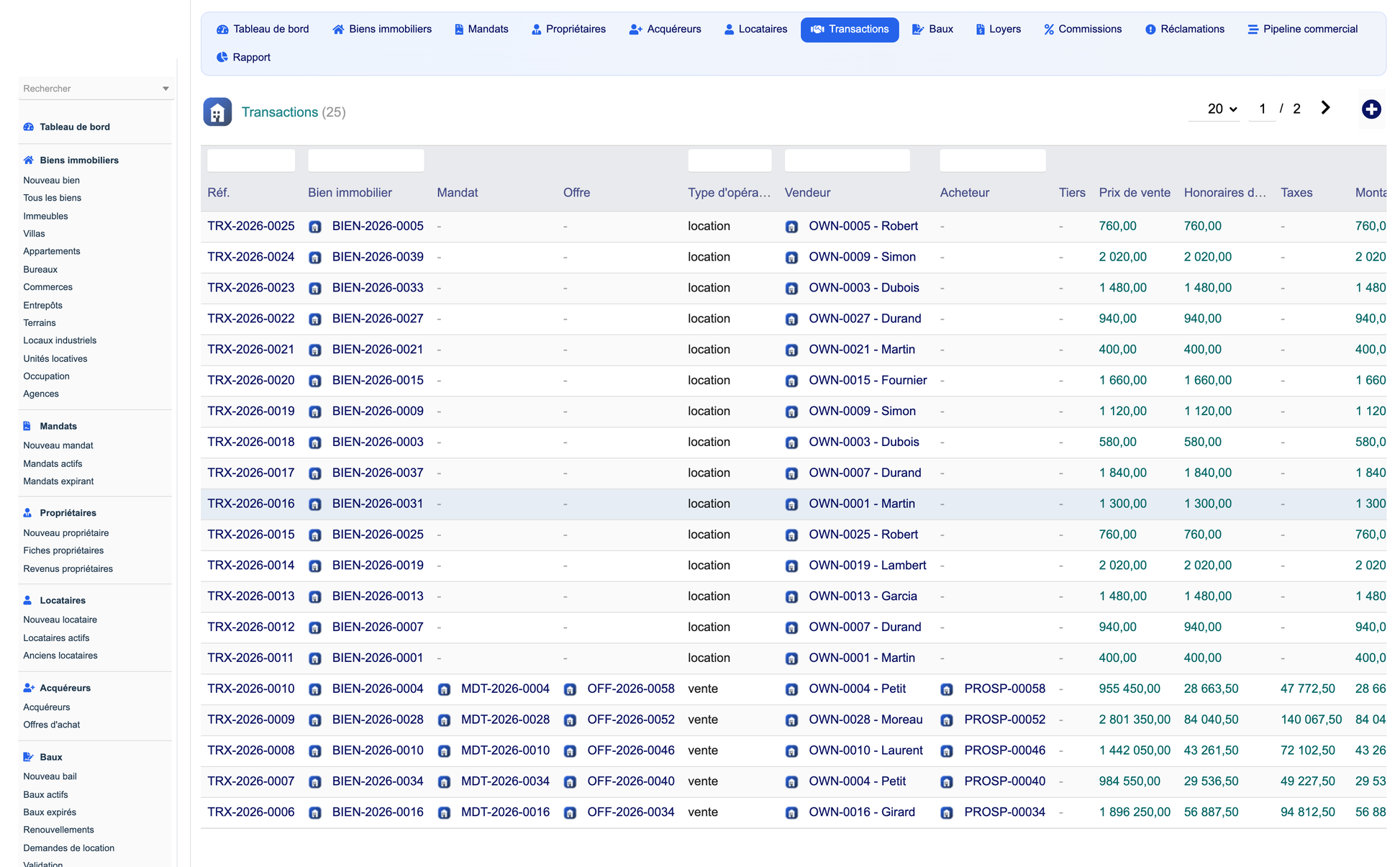This screenshot has width=1400, height=867.
Task: Click the Baux signature icon in sidebar
Action: coord(29,757)
